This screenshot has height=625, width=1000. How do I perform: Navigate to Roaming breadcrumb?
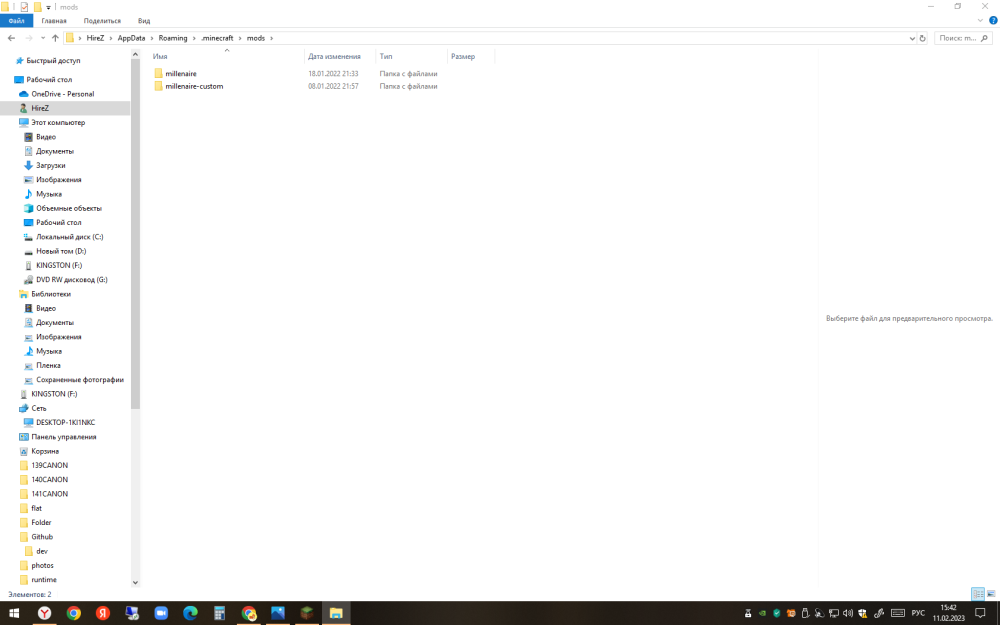coord(173,38)
